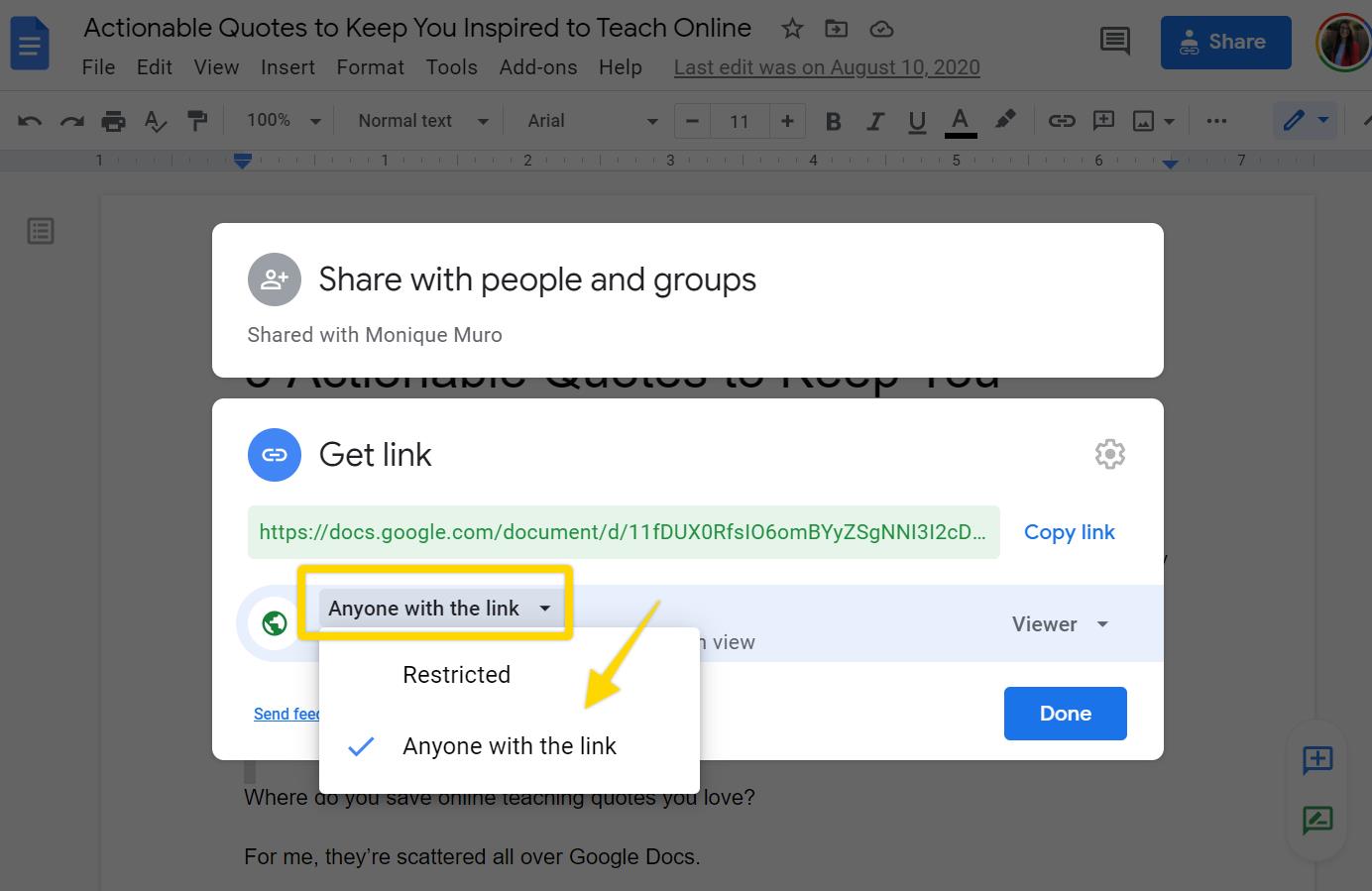Open last edit version history link
The image size is (1372, 891).
click(x=827, y=67)
